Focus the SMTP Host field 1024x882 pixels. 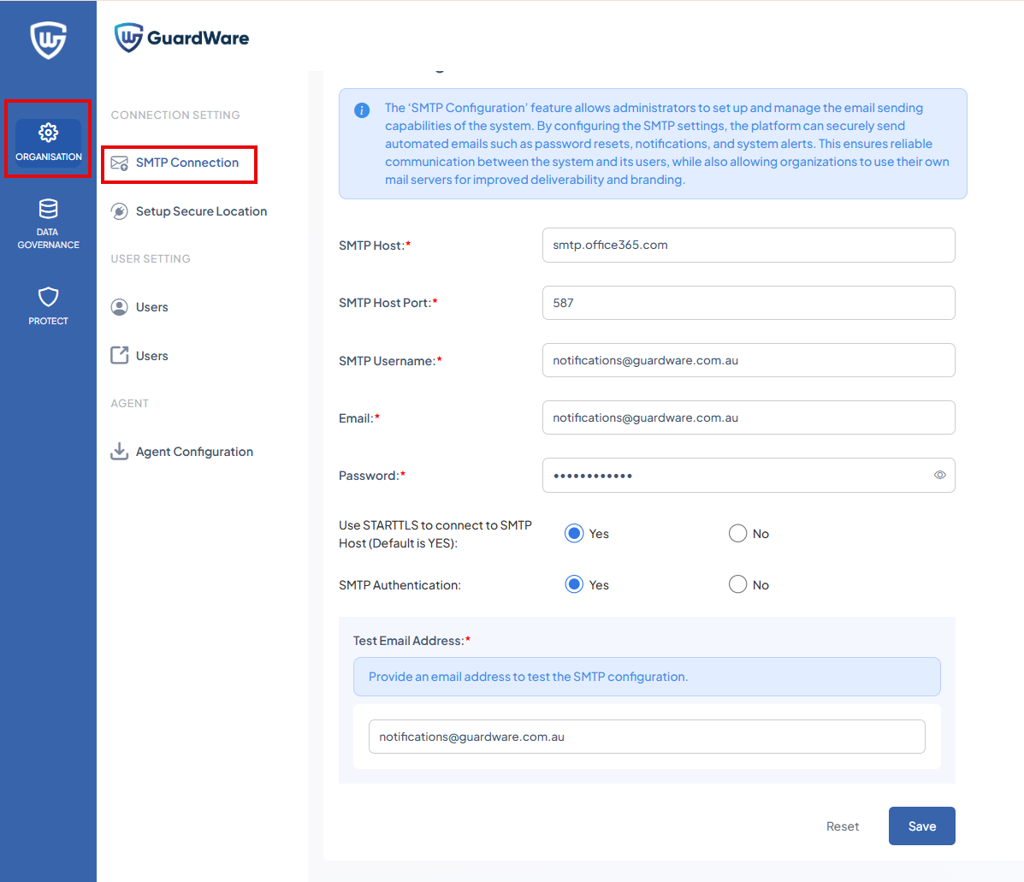(748, 245)
